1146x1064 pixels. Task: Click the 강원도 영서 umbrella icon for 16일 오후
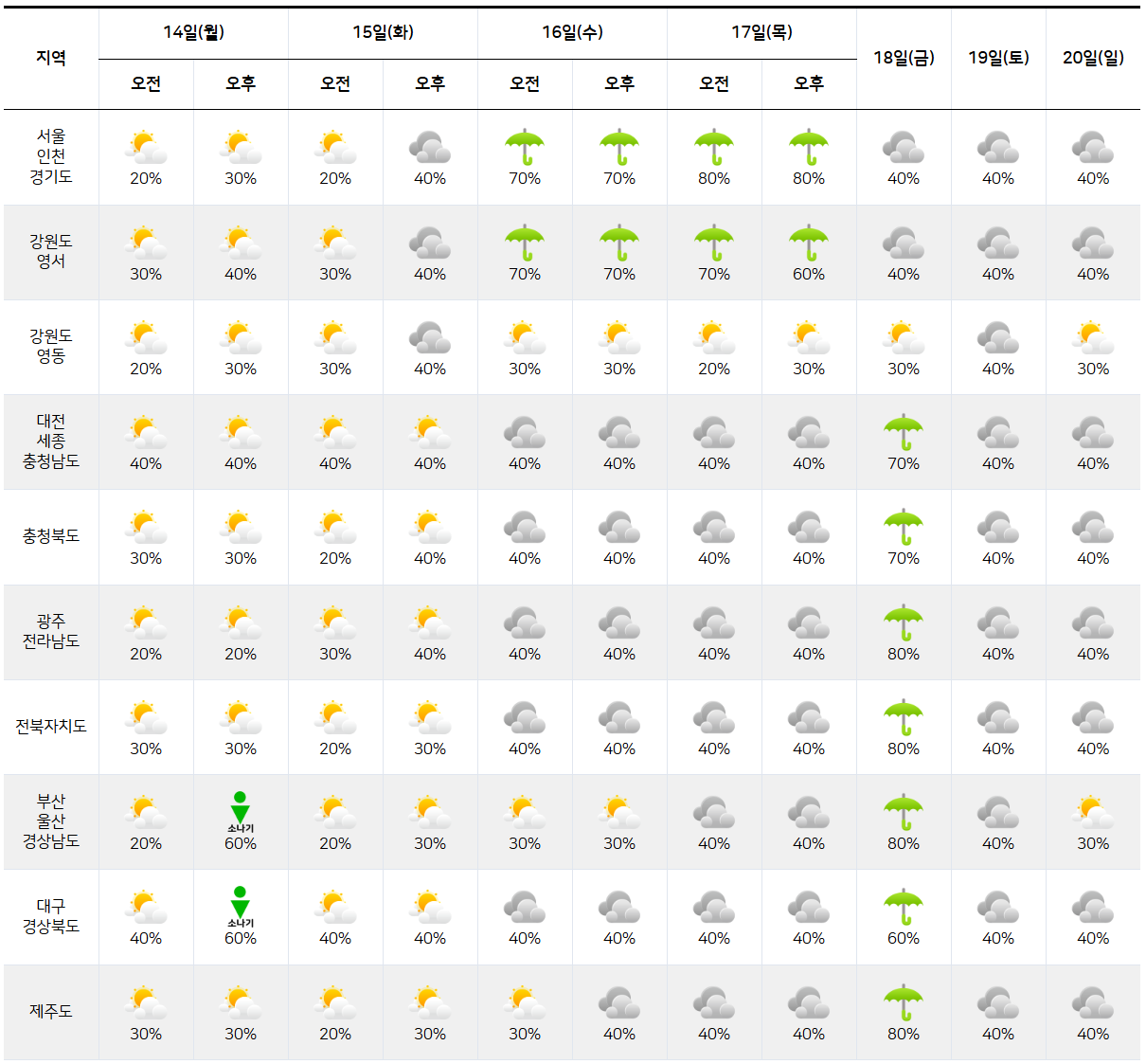point(619,243)
